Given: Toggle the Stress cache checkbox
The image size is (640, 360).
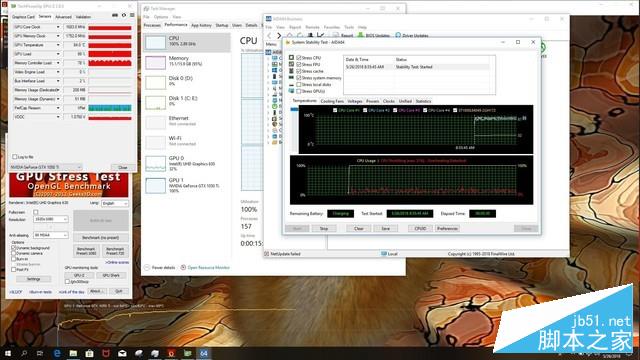Looking at the screenshot, I should point(299,71).
